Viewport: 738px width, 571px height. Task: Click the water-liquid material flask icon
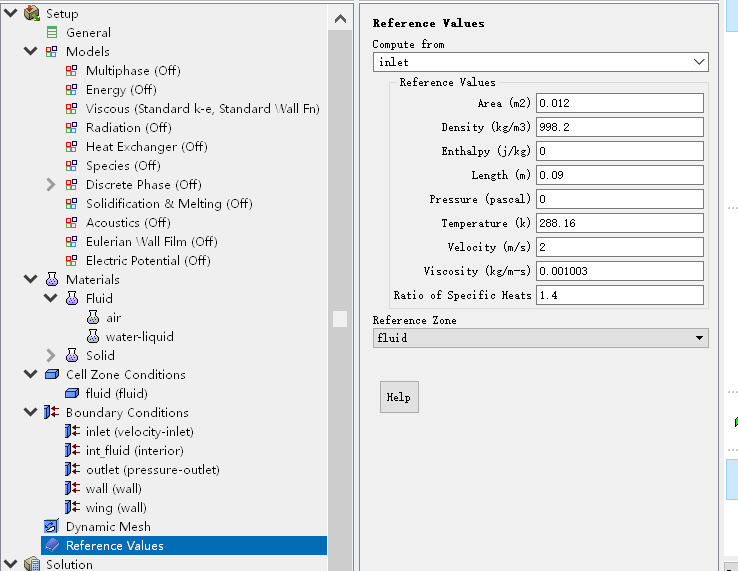point(93,337)
